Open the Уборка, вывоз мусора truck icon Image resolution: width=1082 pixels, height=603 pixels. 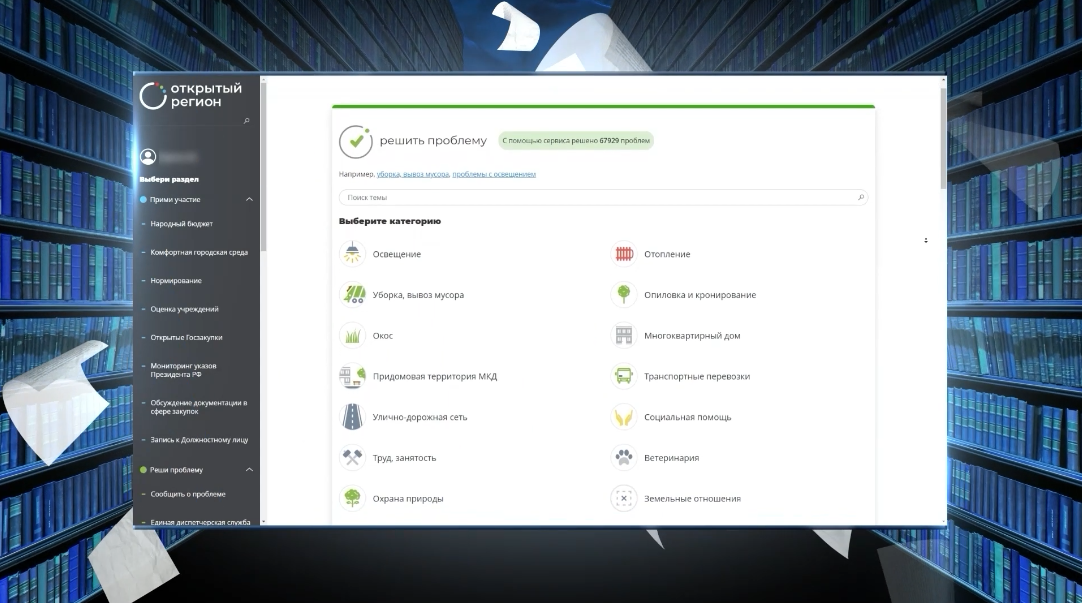click(351, 295)
